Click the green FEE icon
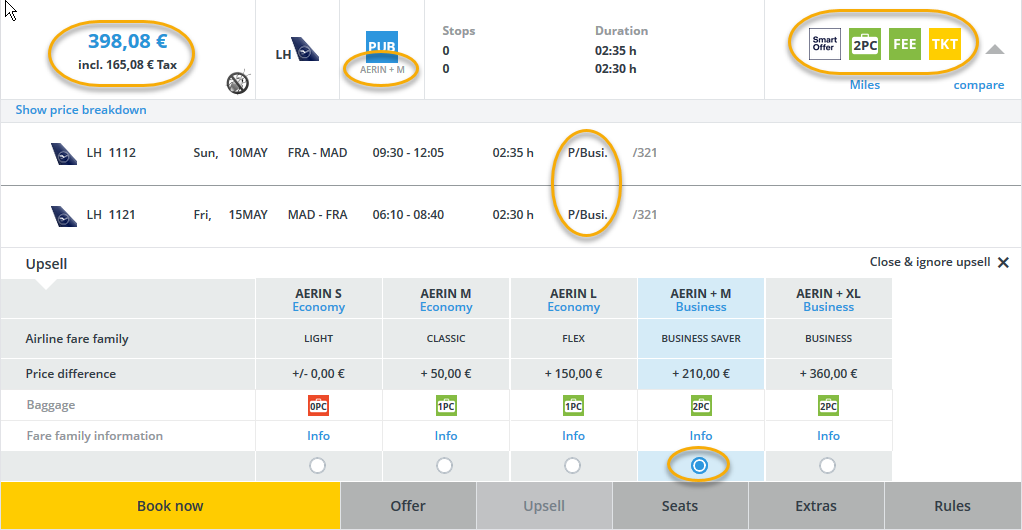The width and height of the screenshot is (1022, 530). point(904,44)
